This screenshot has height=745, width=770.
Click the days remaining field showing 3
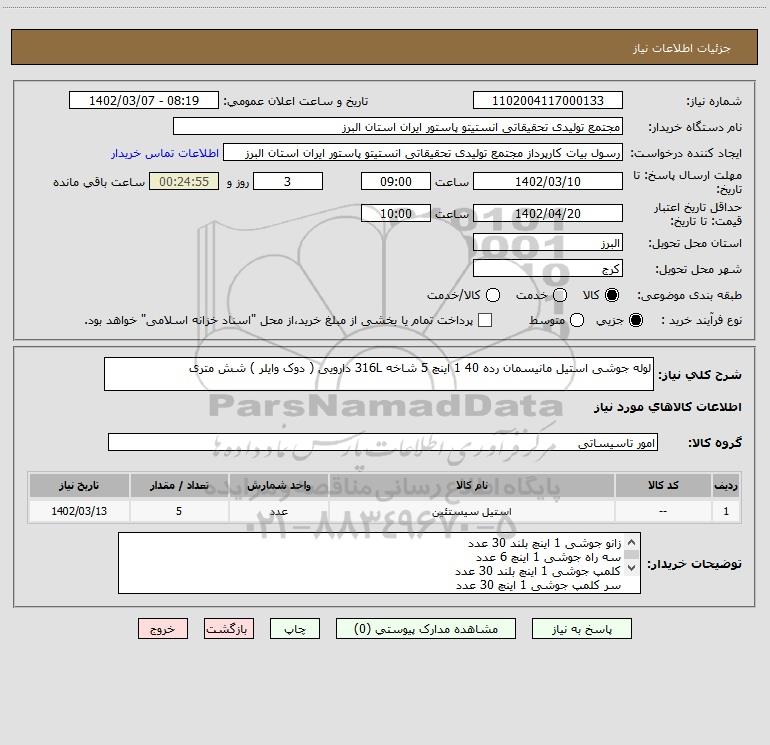coord(288,181)
